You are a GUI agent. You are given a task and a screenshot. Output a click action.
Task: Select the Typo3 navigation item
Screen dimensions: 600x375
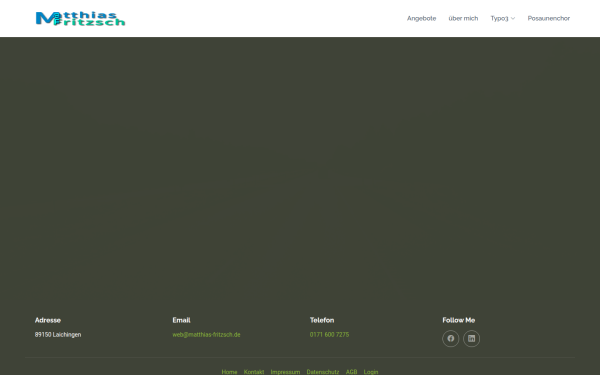(x=499, y=18)
